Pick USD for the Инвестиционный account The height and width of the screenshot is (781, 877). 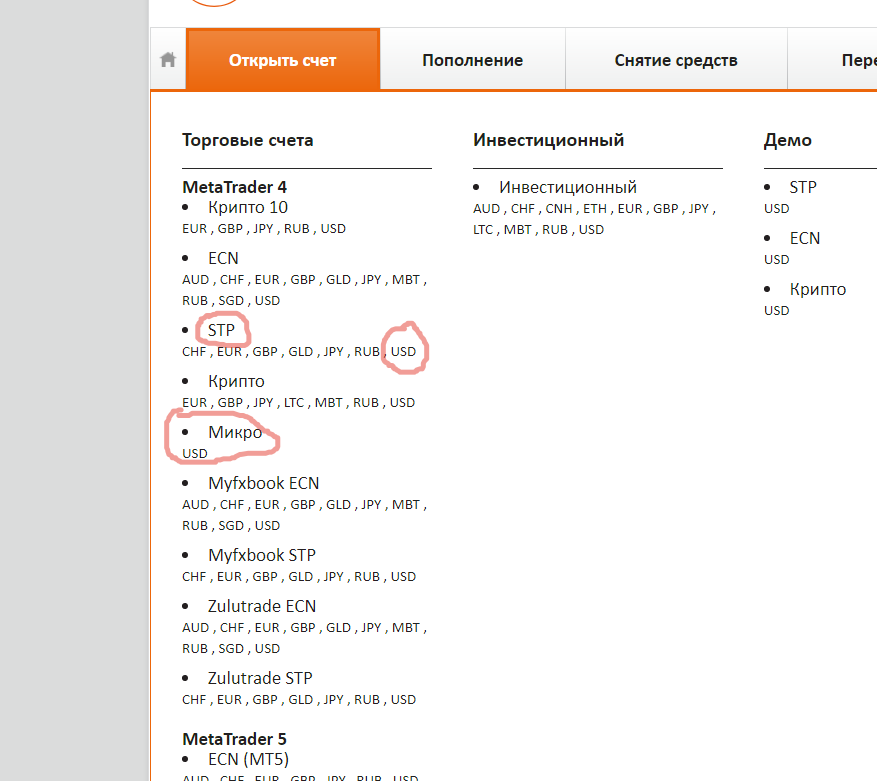591,230
